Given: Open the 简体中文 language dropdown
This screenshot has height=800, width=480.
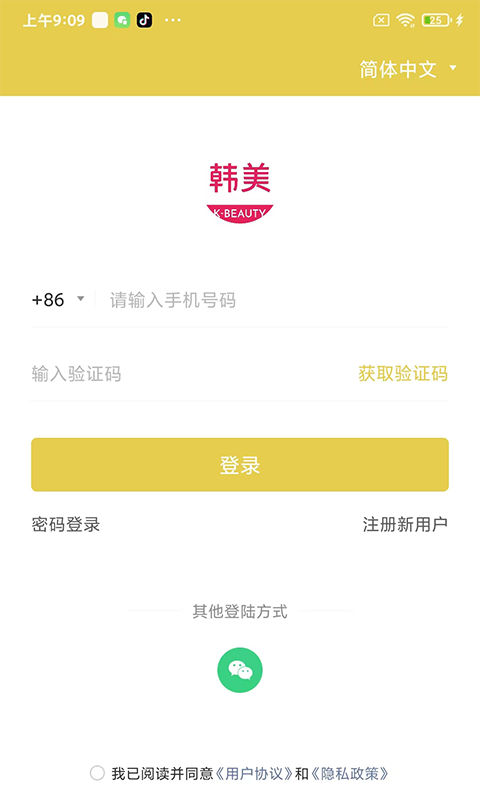Looking at the screenshot, I should coord(407,69).
